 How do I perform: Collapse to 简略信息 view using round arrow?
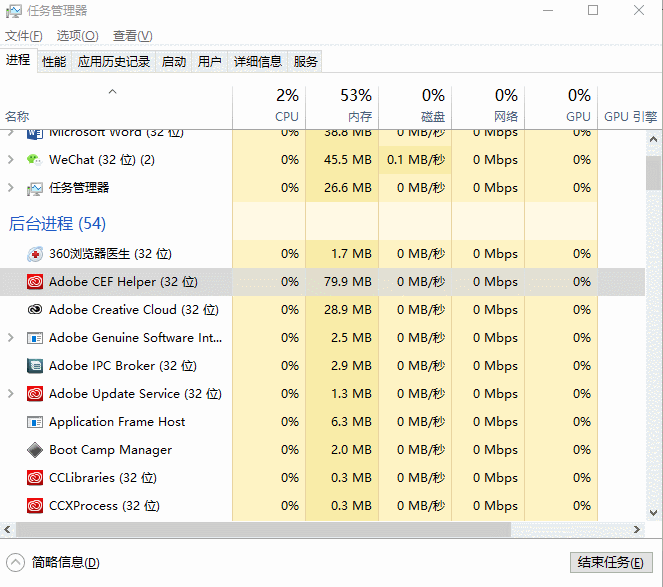(16, 562)
